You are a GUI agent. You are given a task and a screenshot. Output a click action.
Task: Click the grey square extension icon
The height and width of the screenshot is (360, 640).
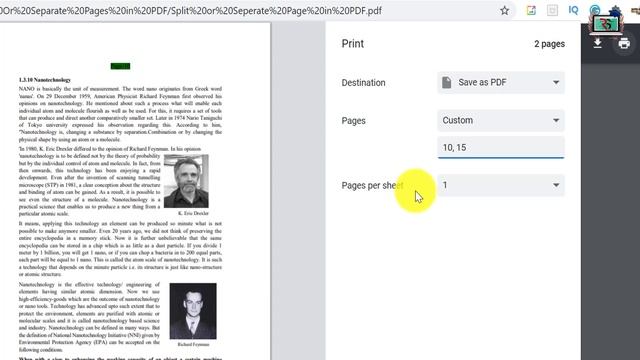coord(552,11)
